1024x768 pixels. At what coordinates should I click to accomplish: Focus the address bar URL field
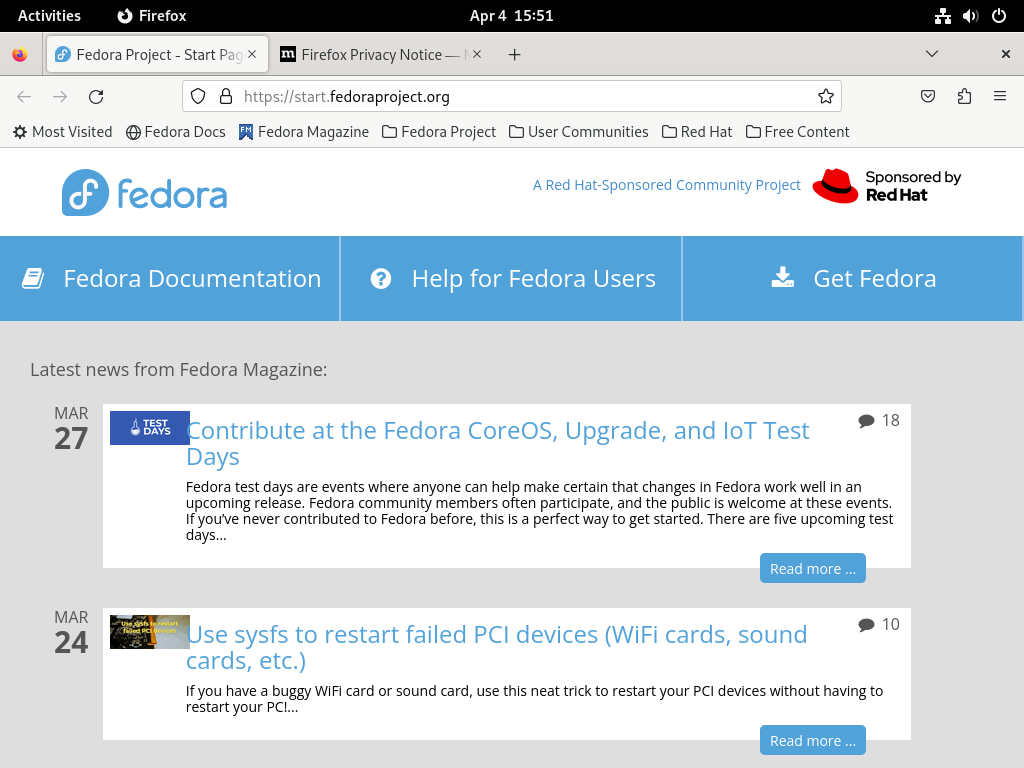[511, 97]
